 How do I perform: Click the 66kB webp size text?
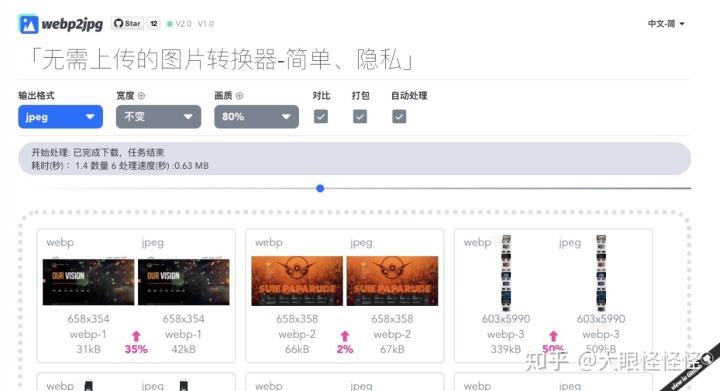(297, 349)
